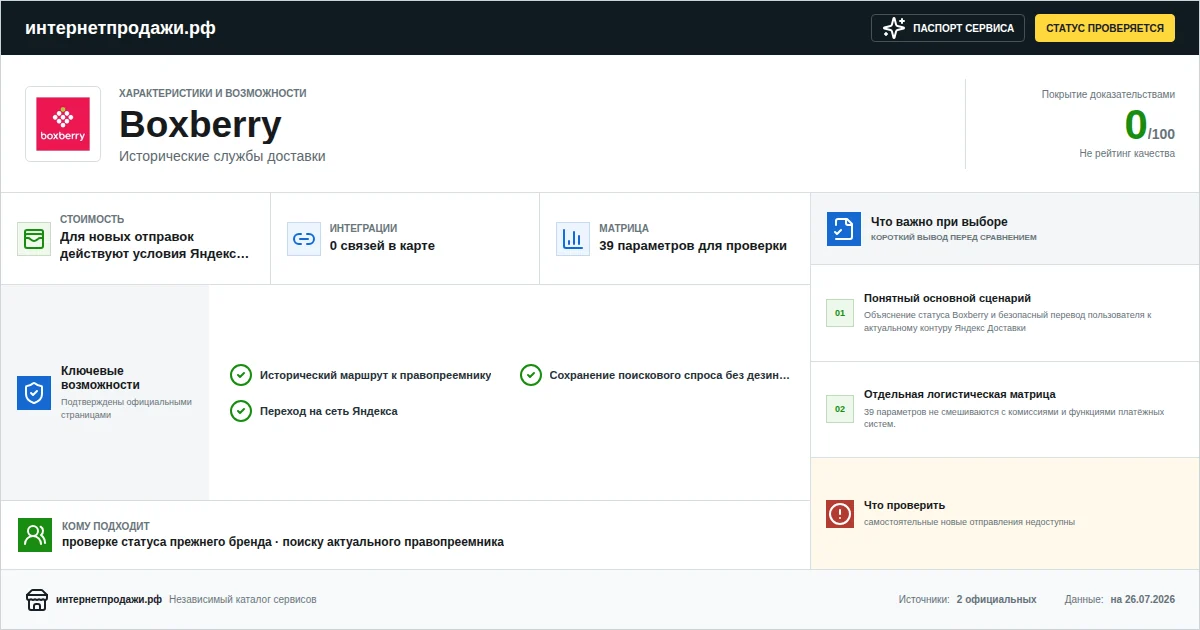Image resolution: width=1200 pixels, height=630 pixels.
Task: Click the 01 step badge
Action: [x=840, y=313]
